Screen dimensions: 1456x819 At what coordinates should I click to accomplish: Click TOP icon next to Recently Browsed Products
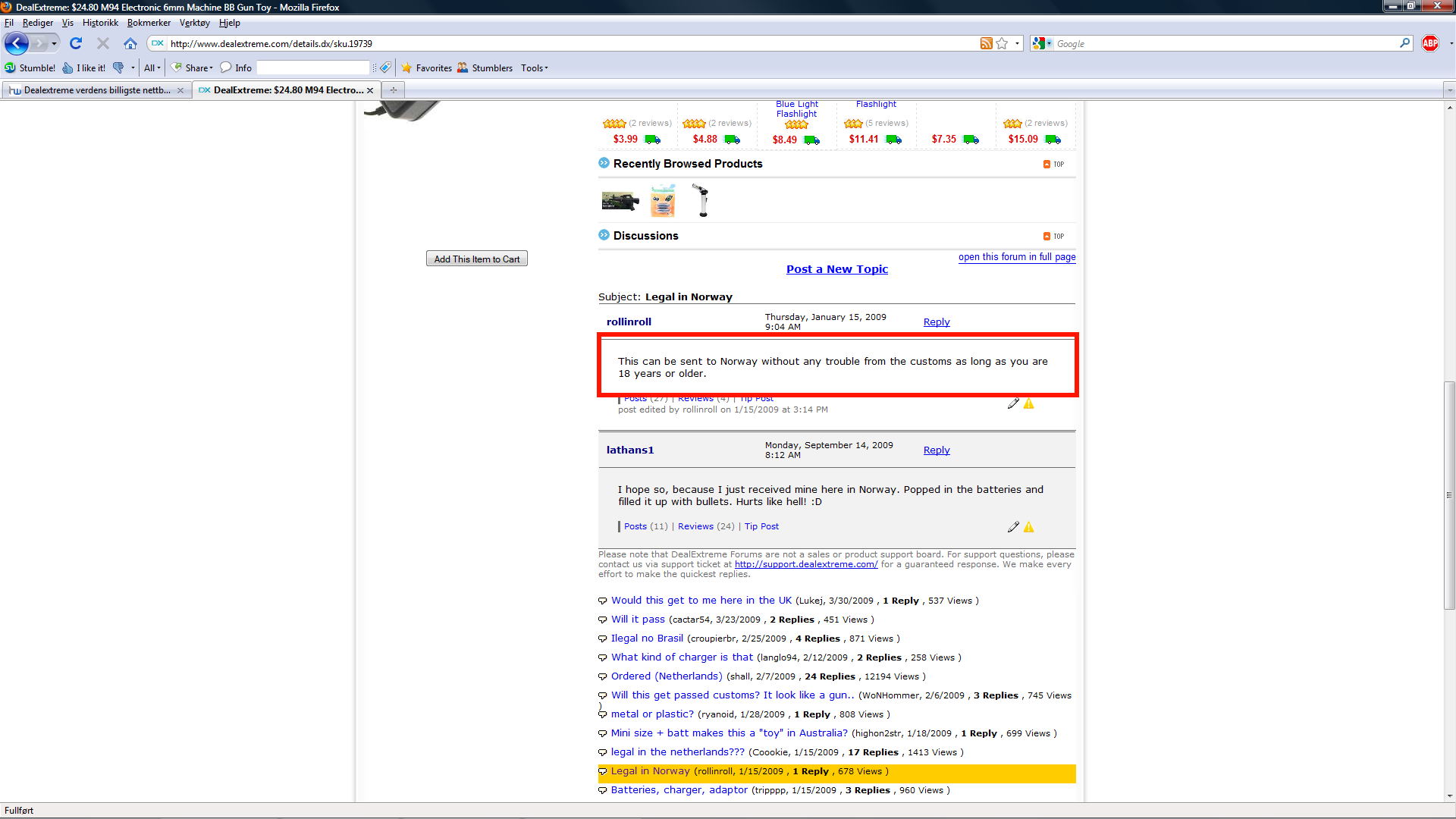[1053, 164]
